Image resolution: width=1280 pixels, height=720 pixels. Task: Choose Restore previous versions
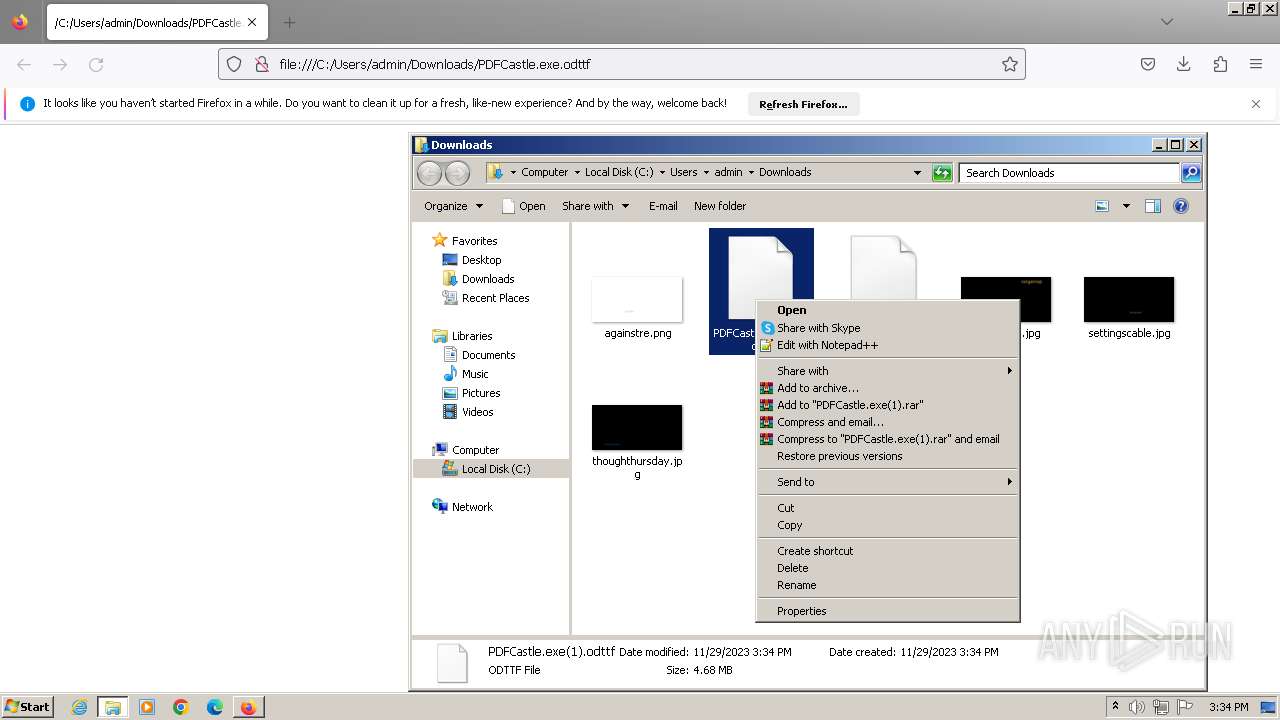(887, 456)
